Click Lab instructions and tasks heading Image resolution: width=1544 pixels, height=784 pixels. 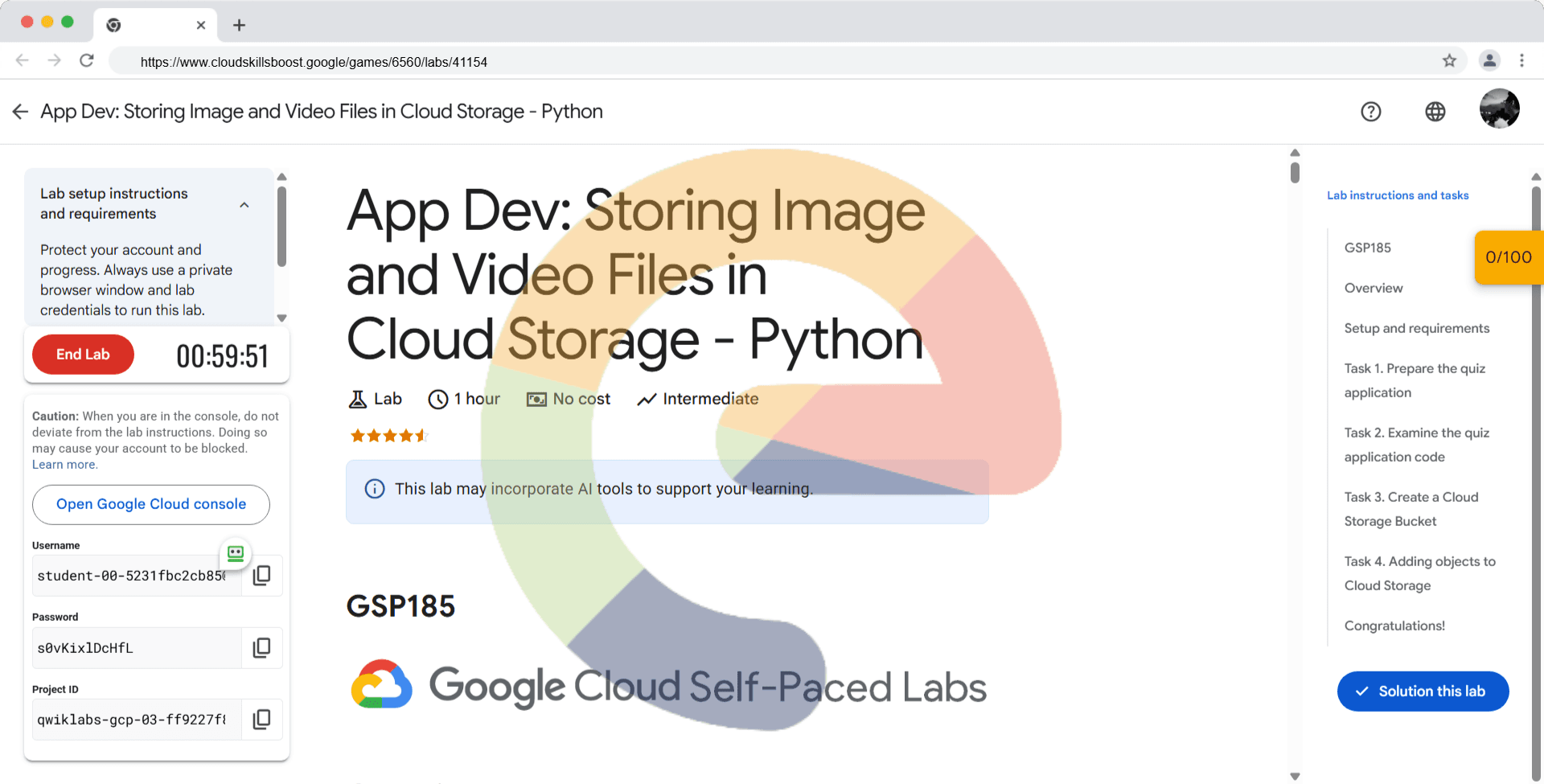[x=1398, y=195]
